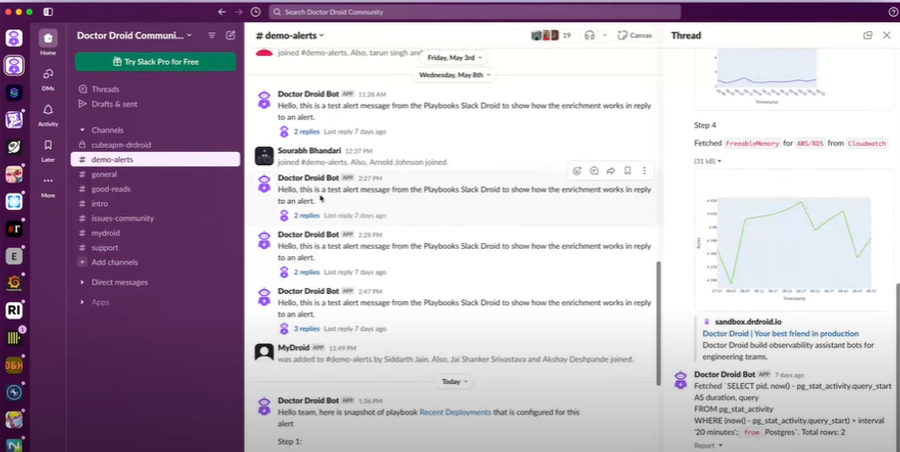Click the Thread panel scrollbar
This screenshot has width=900, height=452.
[x=897, y=368]
